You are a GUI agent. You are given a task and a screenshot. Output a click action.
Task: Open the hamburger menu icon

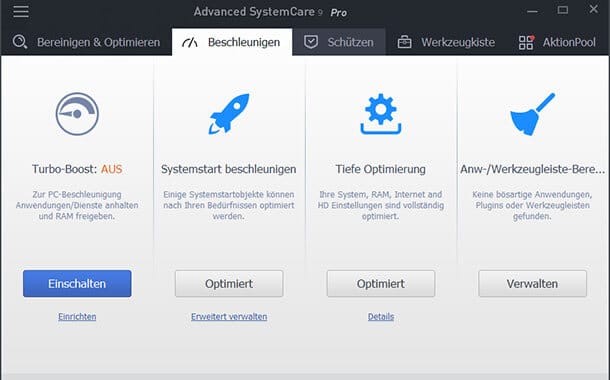coord(21,11)
